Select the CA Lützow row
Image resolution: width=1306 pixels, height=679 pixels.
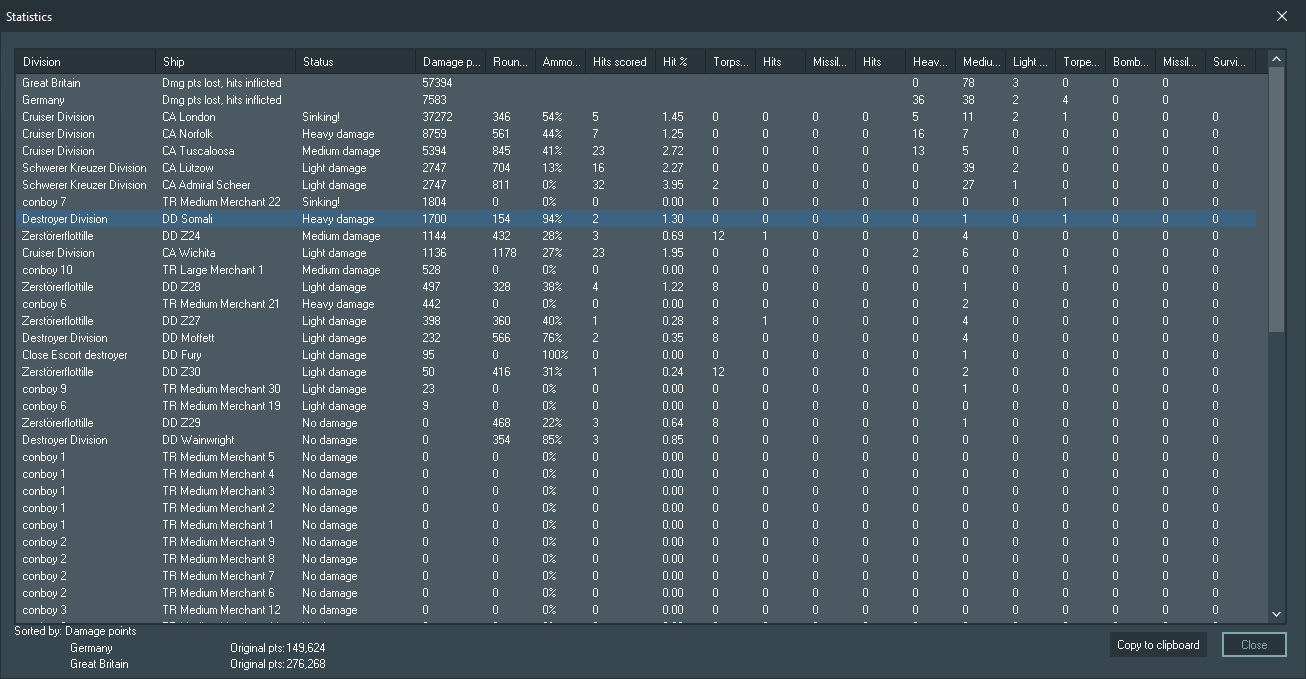tap(636, 168)
